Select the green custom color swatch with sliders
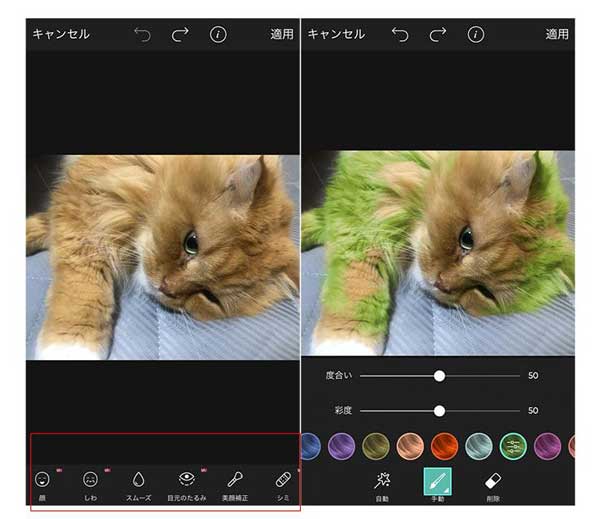 [x=513, y=446]
